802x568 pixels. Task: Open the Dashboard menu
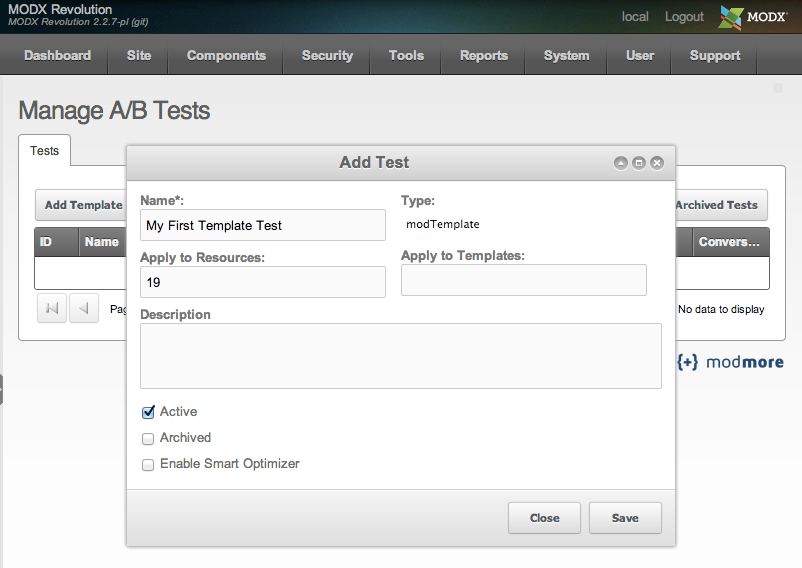(57, 55)
